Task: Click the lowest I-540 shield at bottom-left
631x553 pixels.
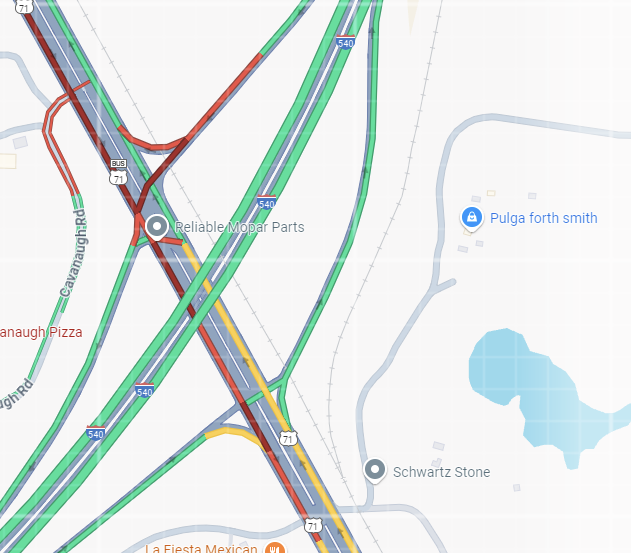Action: pyautogui.click(x=95, y=433)
